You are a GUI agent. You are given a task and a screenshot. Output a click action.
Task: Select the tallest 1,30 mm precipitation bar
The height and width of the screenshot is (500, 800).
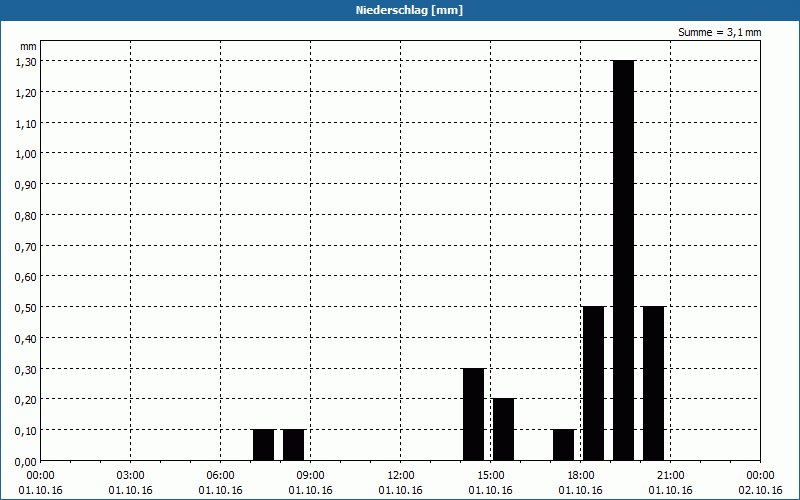(623, 261)
